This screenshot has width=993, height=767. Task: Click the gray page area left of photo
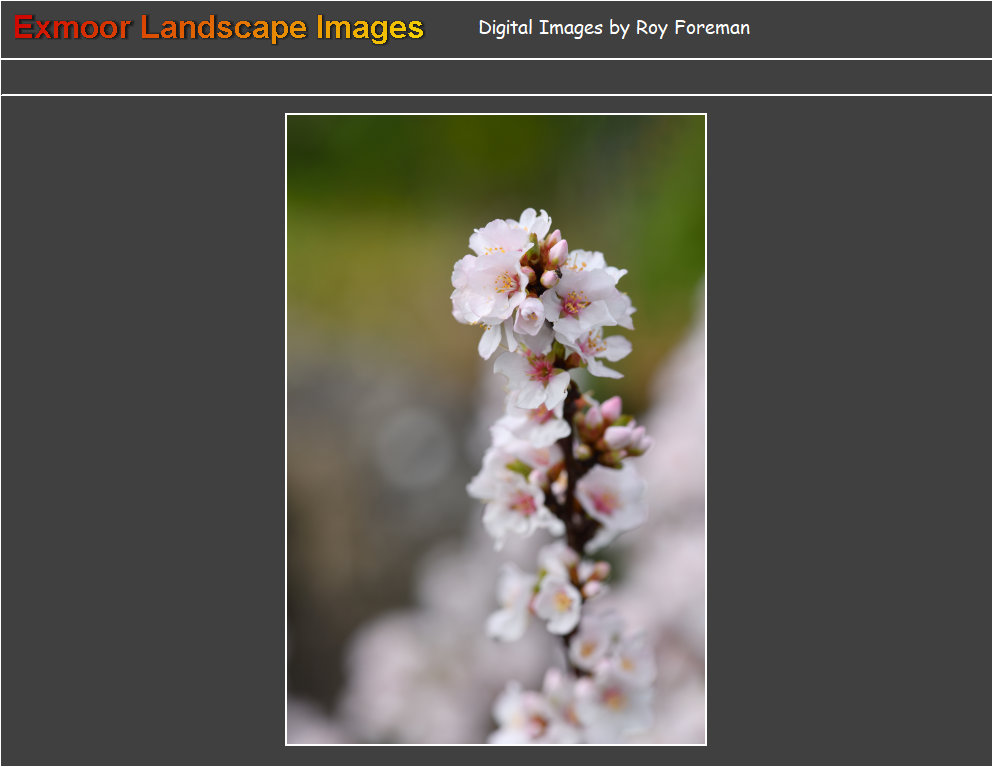[x=140, y=430]
